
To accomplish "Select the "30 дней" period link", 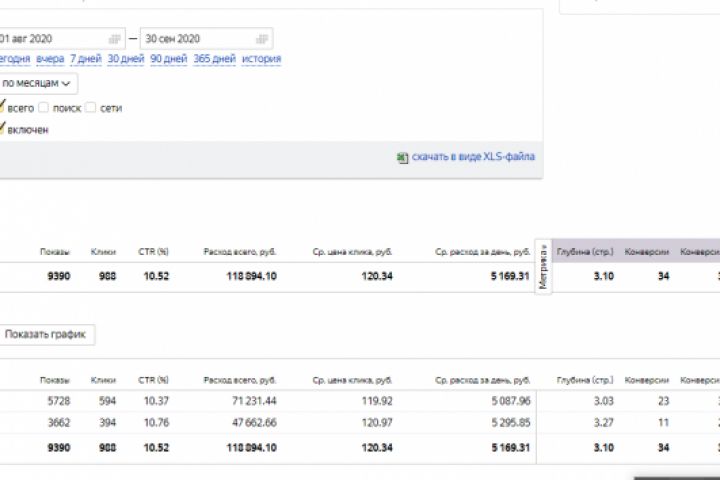I will pos(126,59).
